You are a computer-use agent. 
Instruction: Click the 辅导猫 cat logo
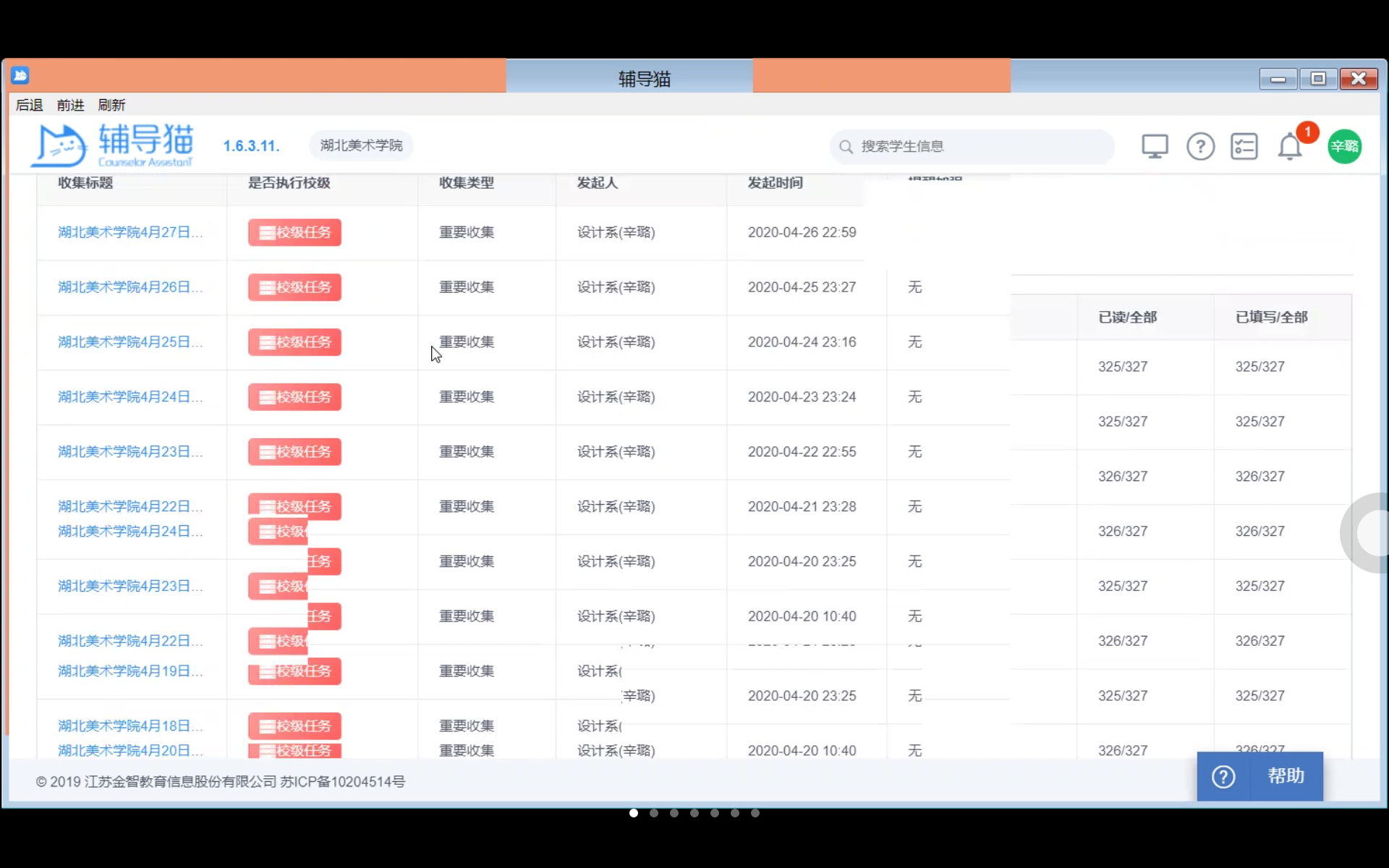point(113,145)
